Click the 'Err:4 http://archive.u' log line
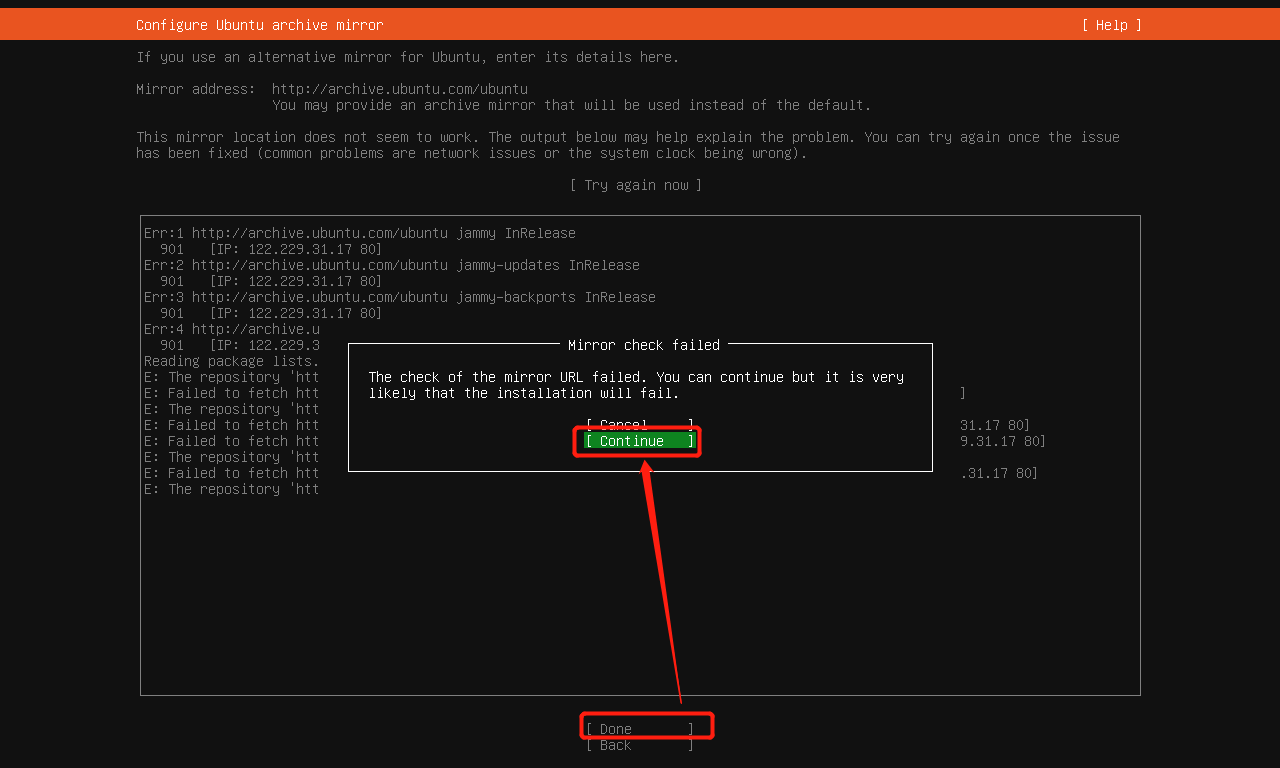This screenshot has width=1280, height=768. (x=232, y=329)
